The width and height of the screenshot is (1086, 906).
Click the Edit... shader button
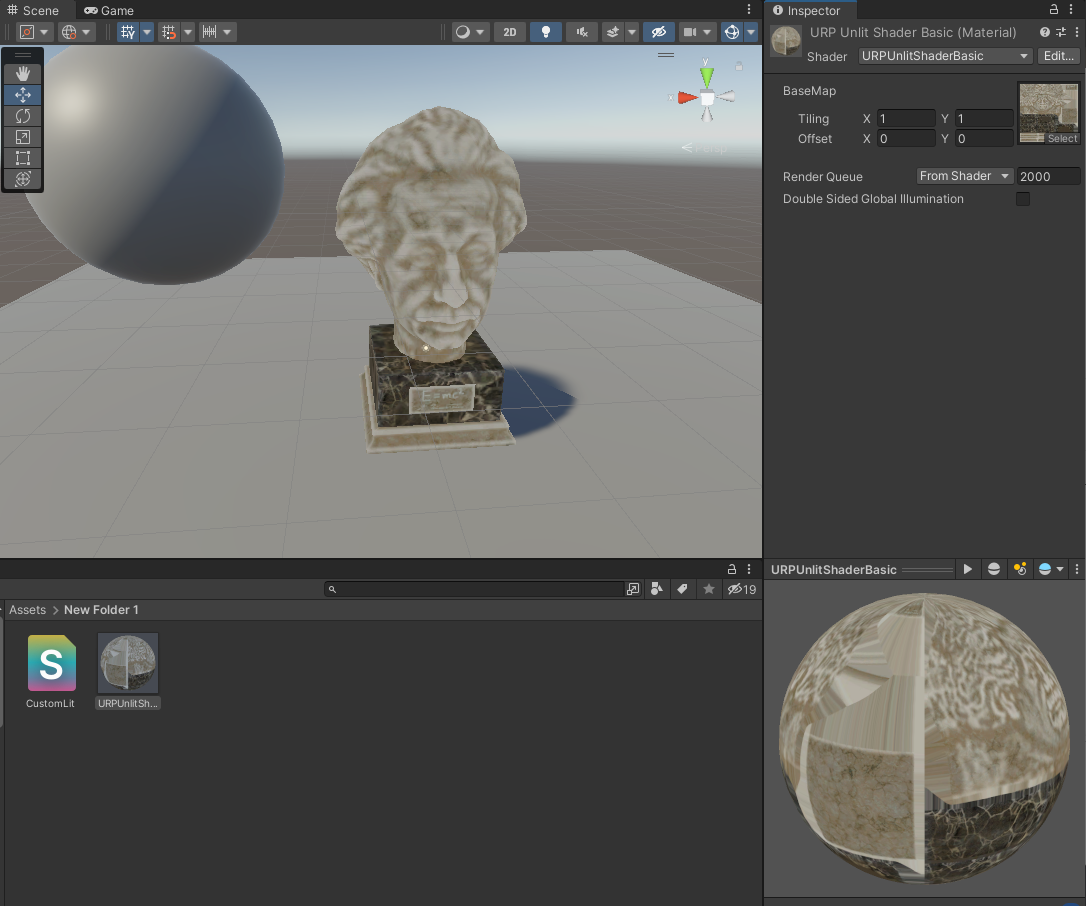coord(1058,56)
